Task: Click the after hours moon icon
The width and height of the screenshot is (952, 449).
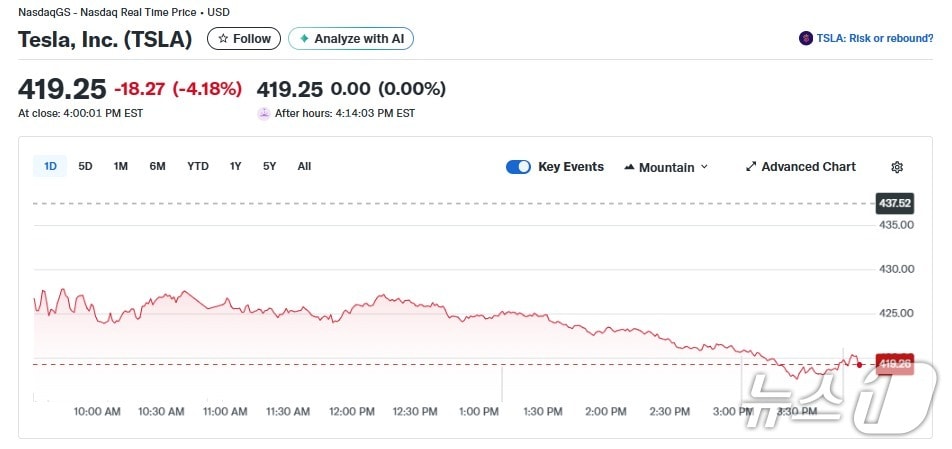Action: coord(264,113)
